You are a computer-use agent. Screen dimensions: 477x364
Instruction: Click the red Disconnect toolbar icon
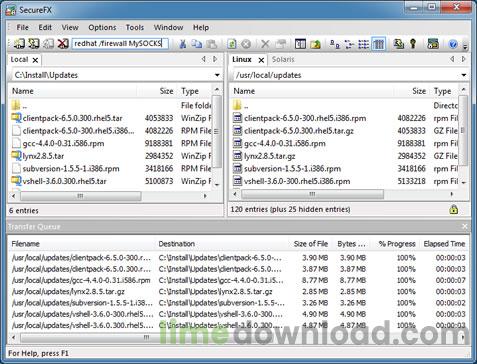click(63, 44)
